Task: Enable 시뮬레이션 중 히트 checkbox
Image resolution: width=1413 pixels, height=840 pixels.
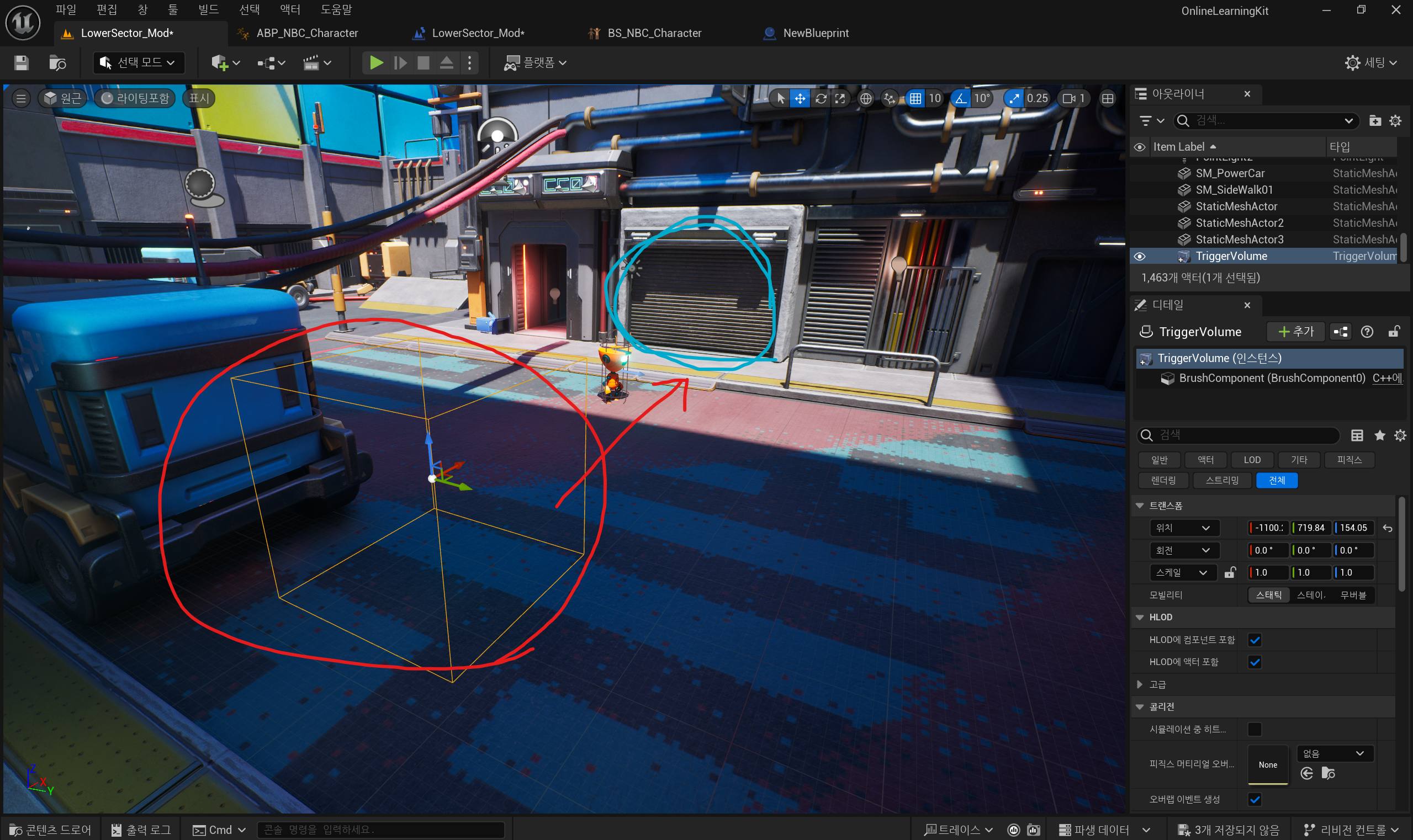Action: pos(1255,729)
